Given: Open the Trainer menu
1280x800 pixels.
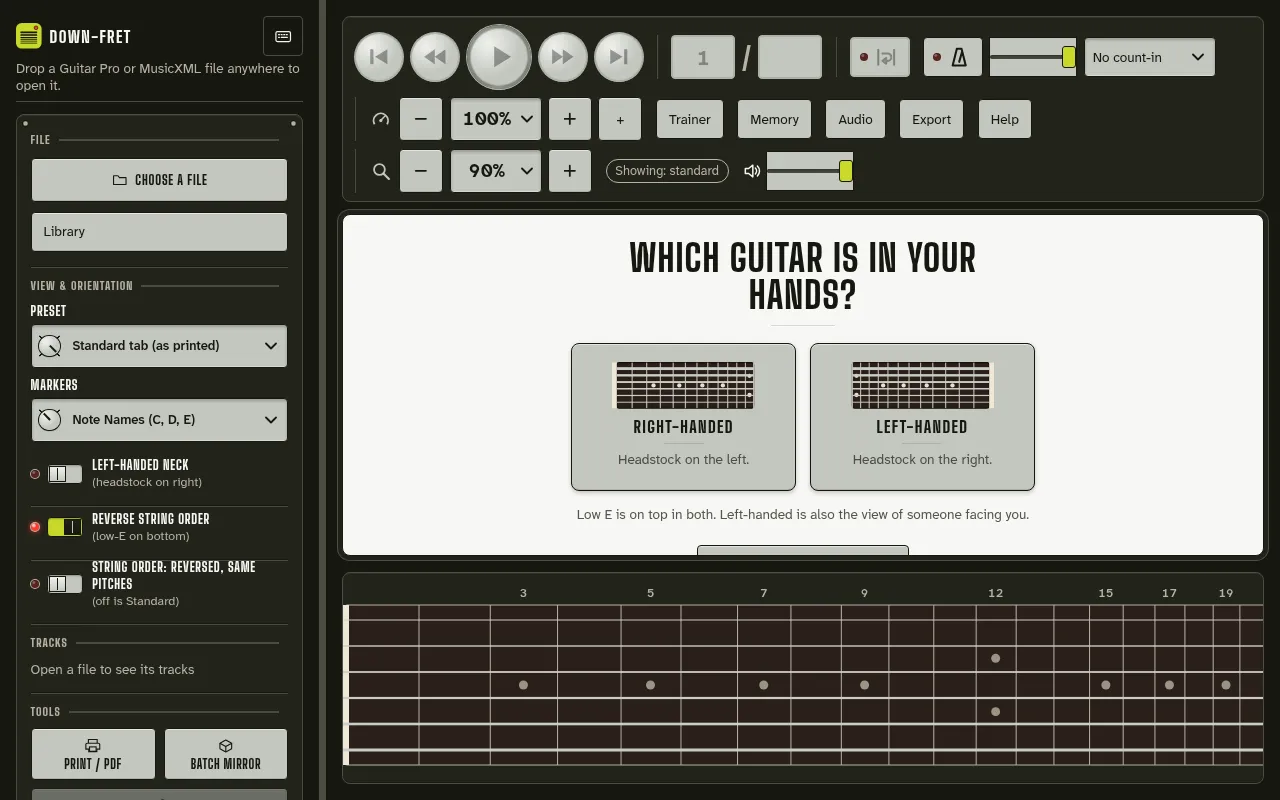Looking at the screenshot, I should (690, 119).
